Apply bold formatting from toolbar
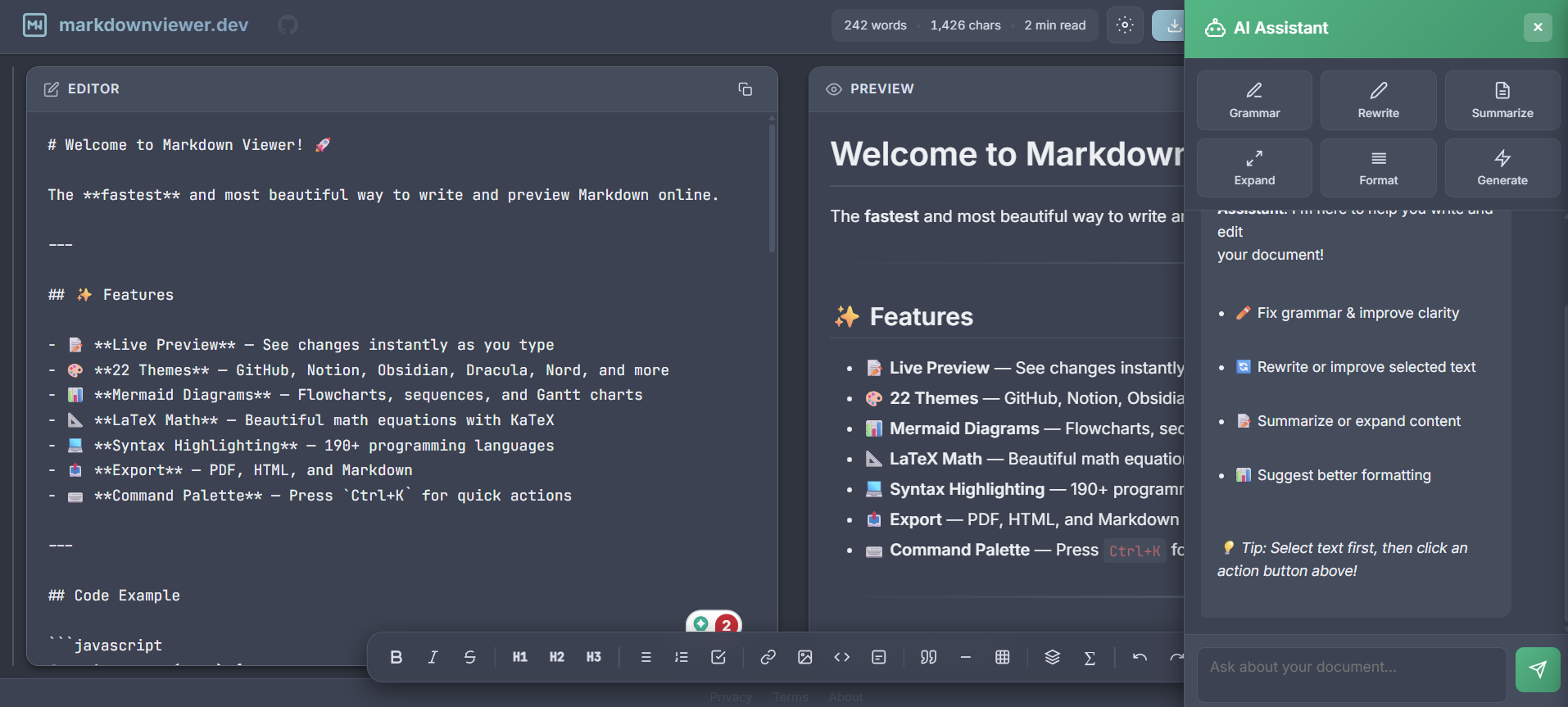Image resolution: width=1568 pixels, height=707 pixels. tap(397, 657)
